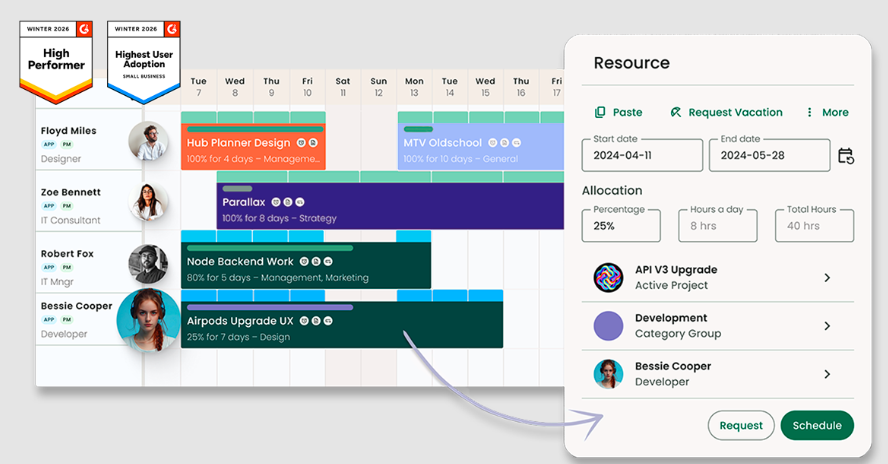Click the green Schedule button

(x=817, y=425)
